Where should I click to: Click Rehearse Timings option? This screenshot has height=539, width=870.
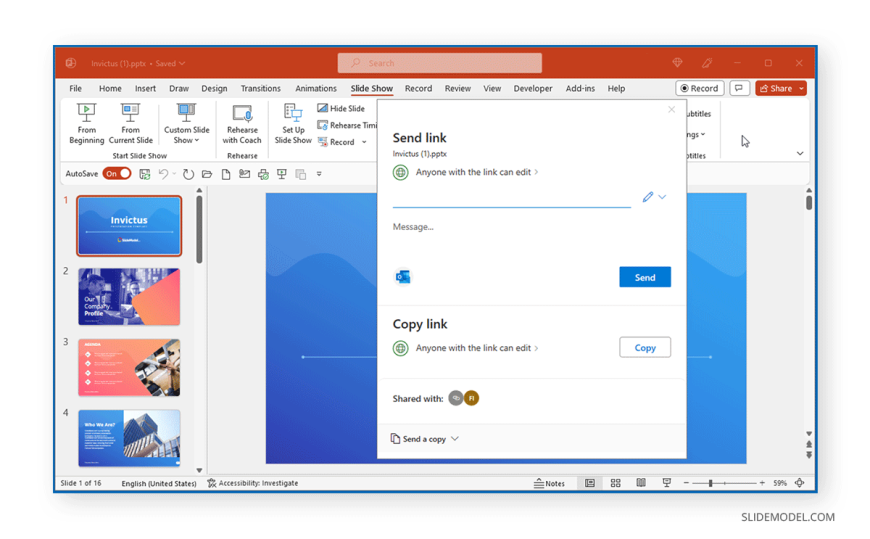pos(347,125)
